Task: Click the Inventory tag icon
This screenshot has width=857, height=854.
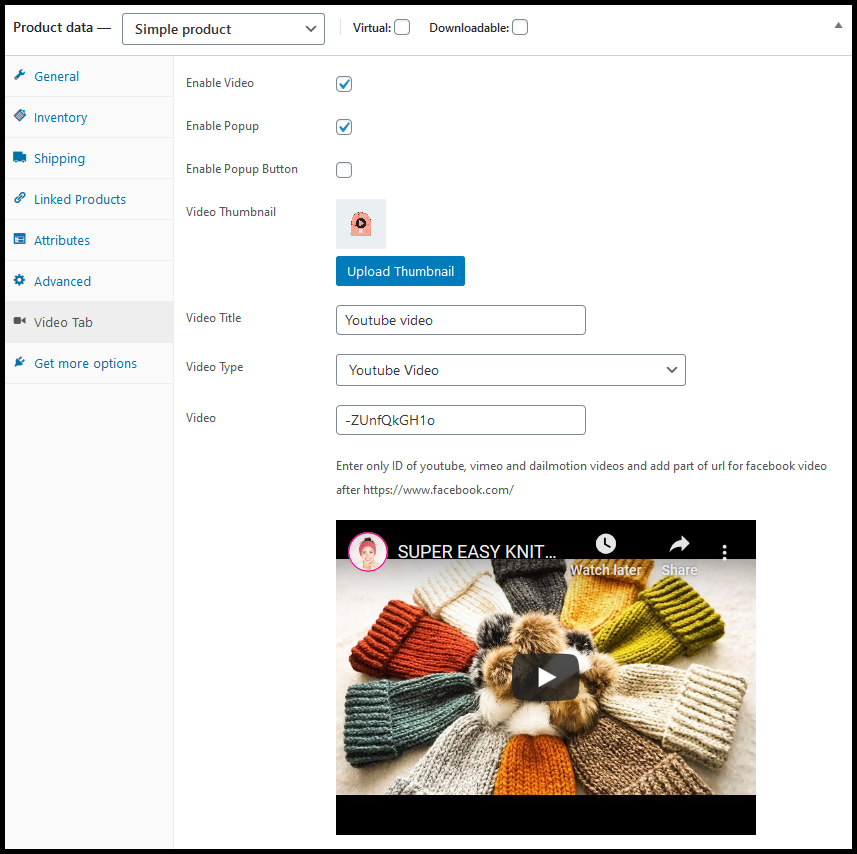Action: point(20,115)
